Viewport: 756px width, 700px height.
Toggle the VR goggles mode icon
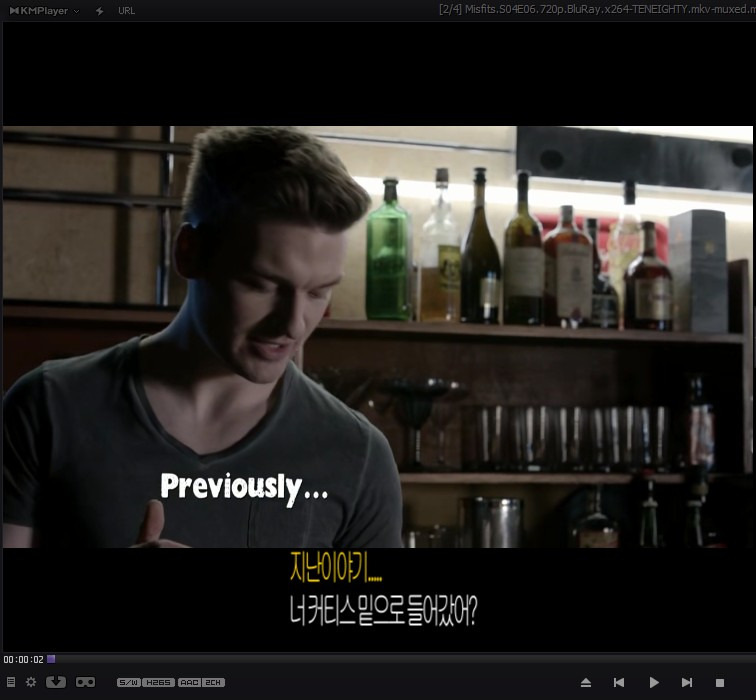[85, 682]
